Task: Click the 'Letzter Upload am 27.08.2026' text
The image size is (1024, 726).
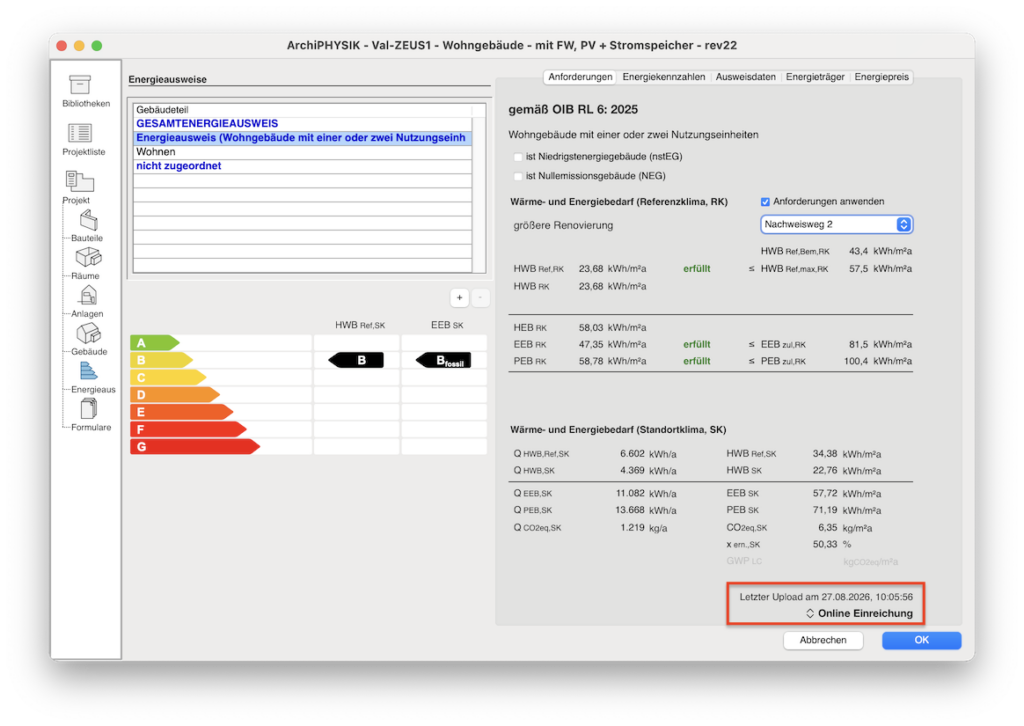Action: click(826, 597)
